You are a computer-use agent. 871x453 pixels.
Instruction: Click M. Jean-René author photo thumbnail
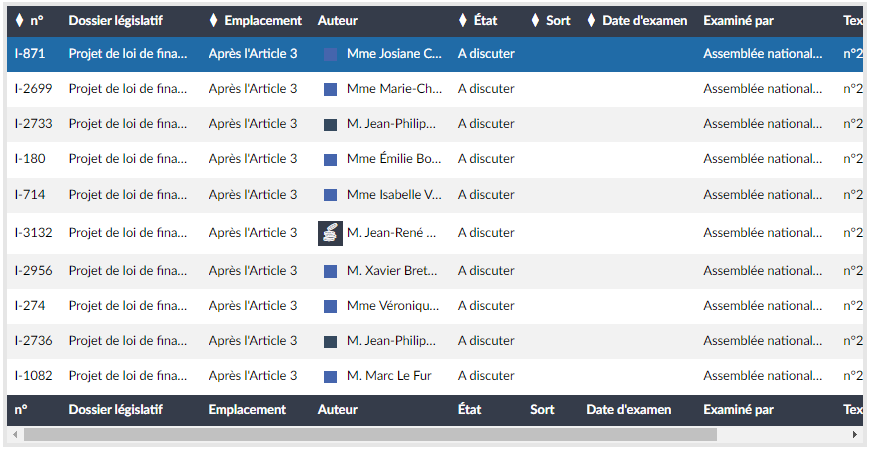pyautogui.click(x=330, y=233)
